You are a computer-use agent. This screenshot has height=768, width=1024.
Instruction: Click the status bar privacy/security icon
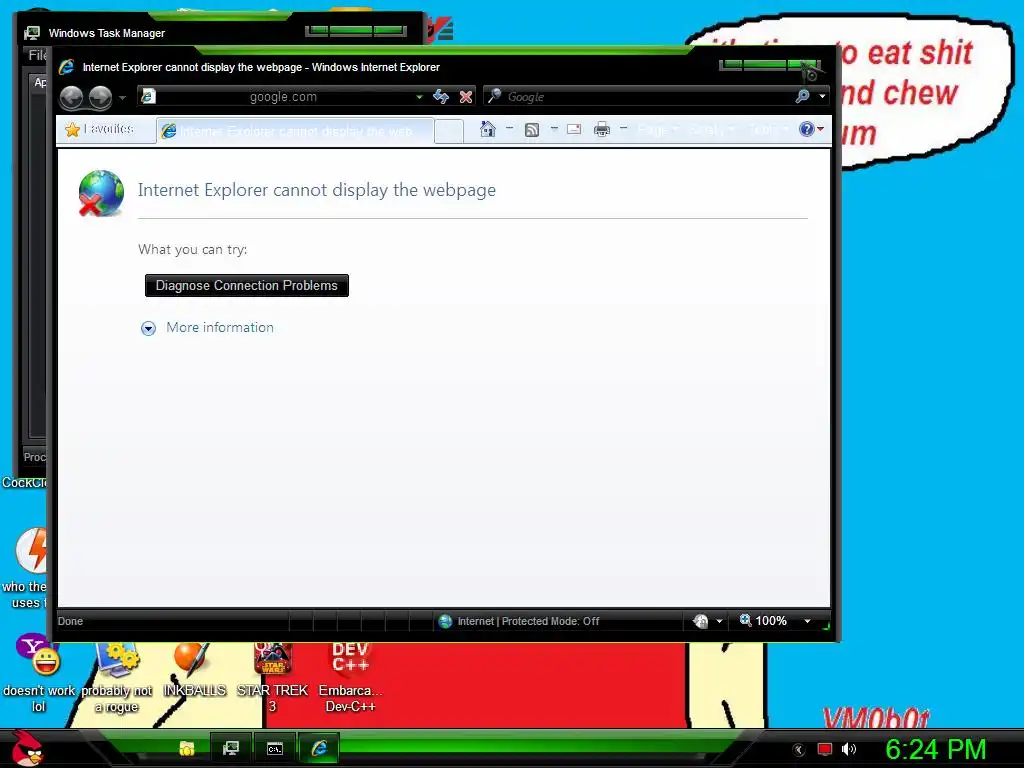point(701,621)
